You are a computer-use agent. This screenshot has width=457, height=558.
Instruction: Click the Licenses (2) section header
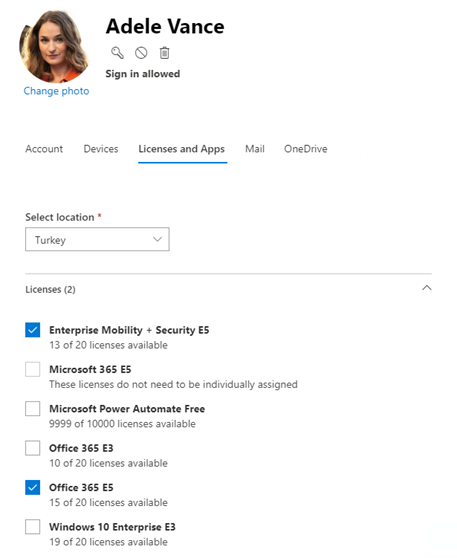[50, 289]
